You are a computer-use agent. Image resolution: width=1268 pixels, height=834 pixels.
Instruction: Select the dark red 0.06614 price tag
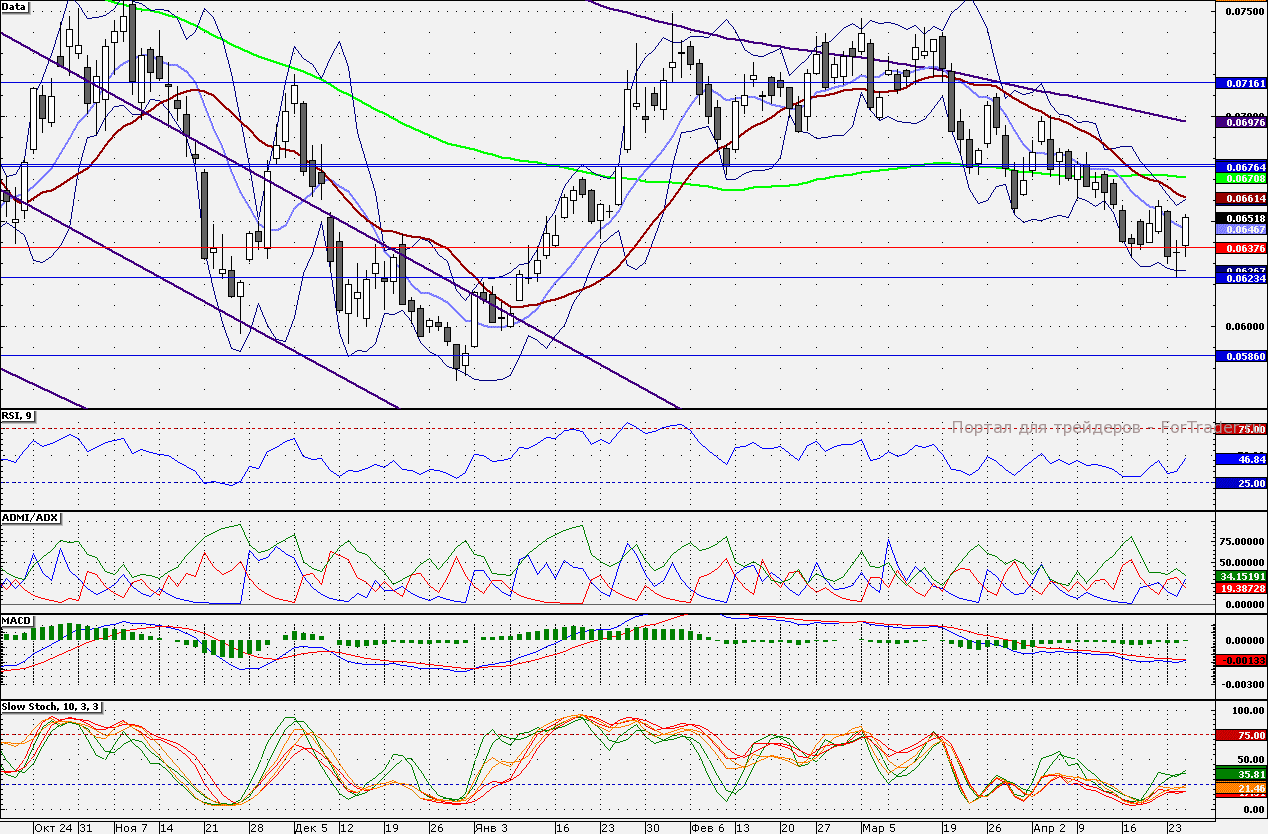coord(1240,200)
